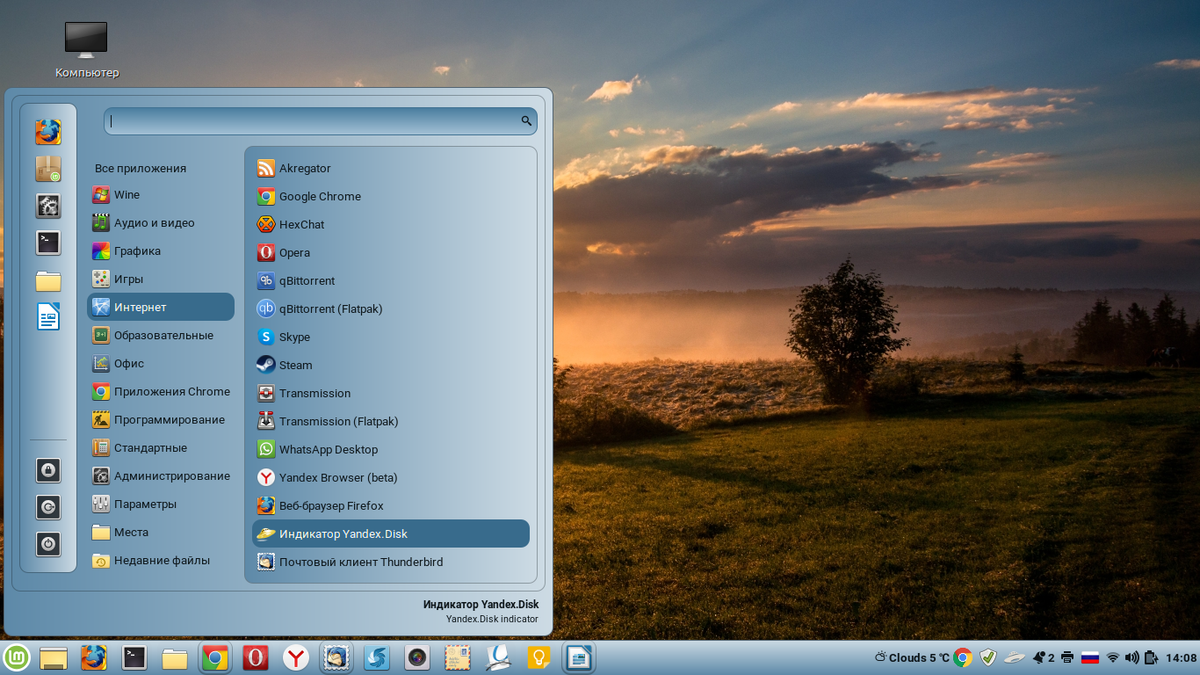Click the Russian flag keyboard layout indicator

[x=1090, y=657]
